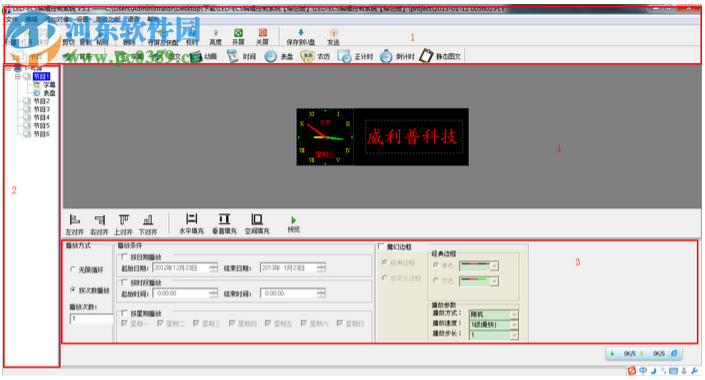The image size is (705, 380).
Task: Click the moon icon in the IME bar
Action: [653, 371]
